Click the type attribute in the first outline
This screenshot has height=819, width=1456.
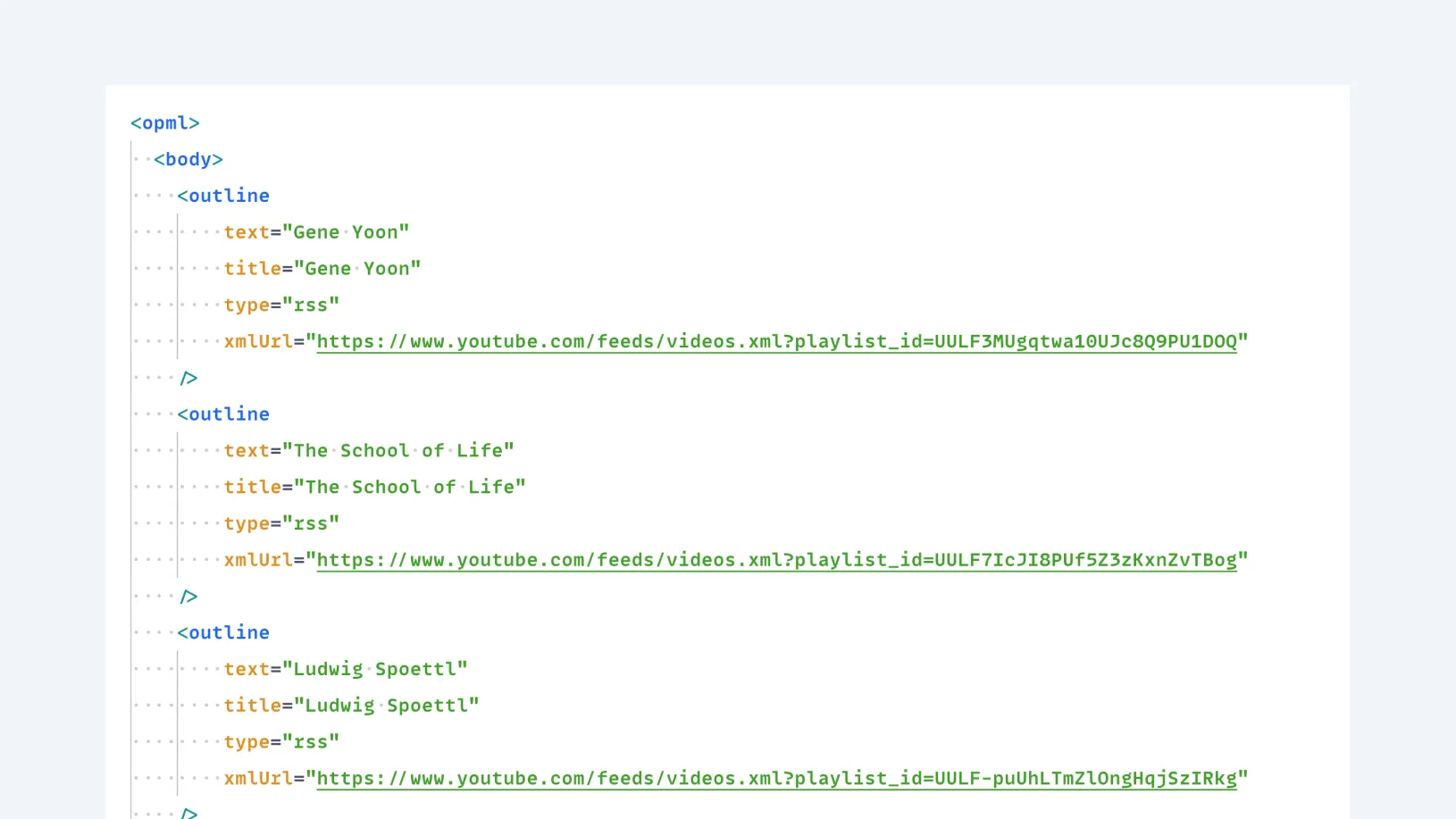pos(247,305)
